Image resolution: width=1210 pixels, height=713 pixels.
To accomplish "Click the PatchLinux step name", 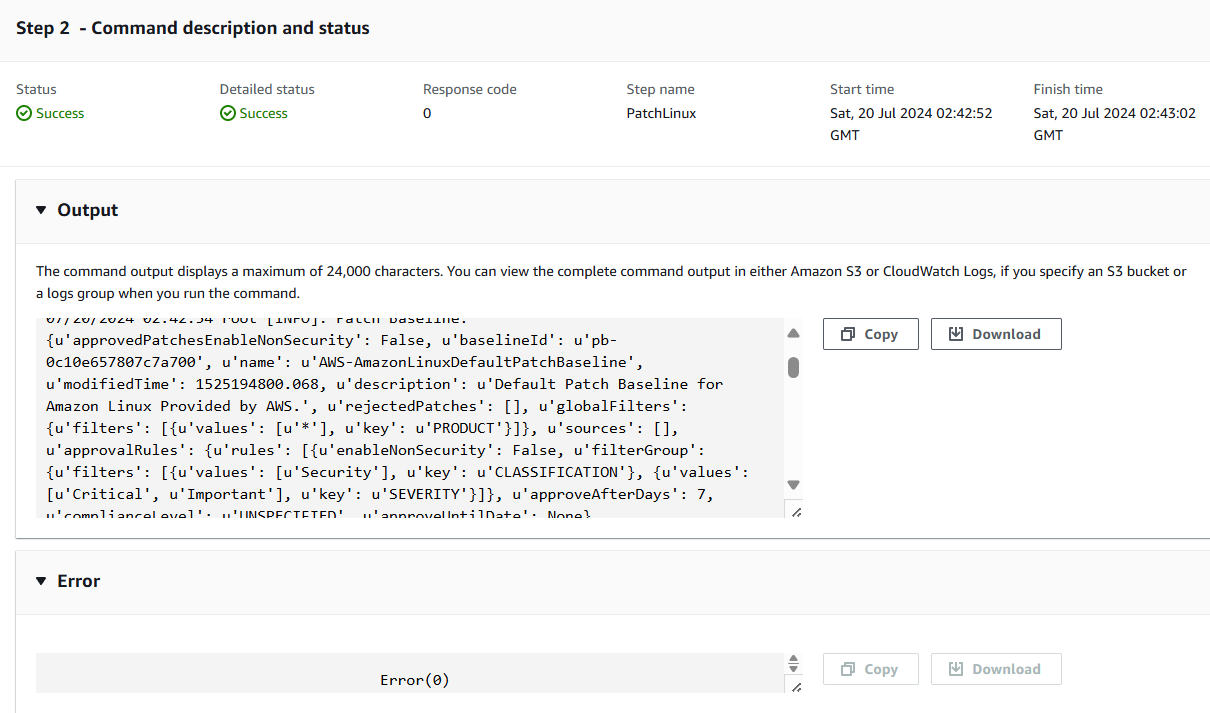I will pos(661,114).
